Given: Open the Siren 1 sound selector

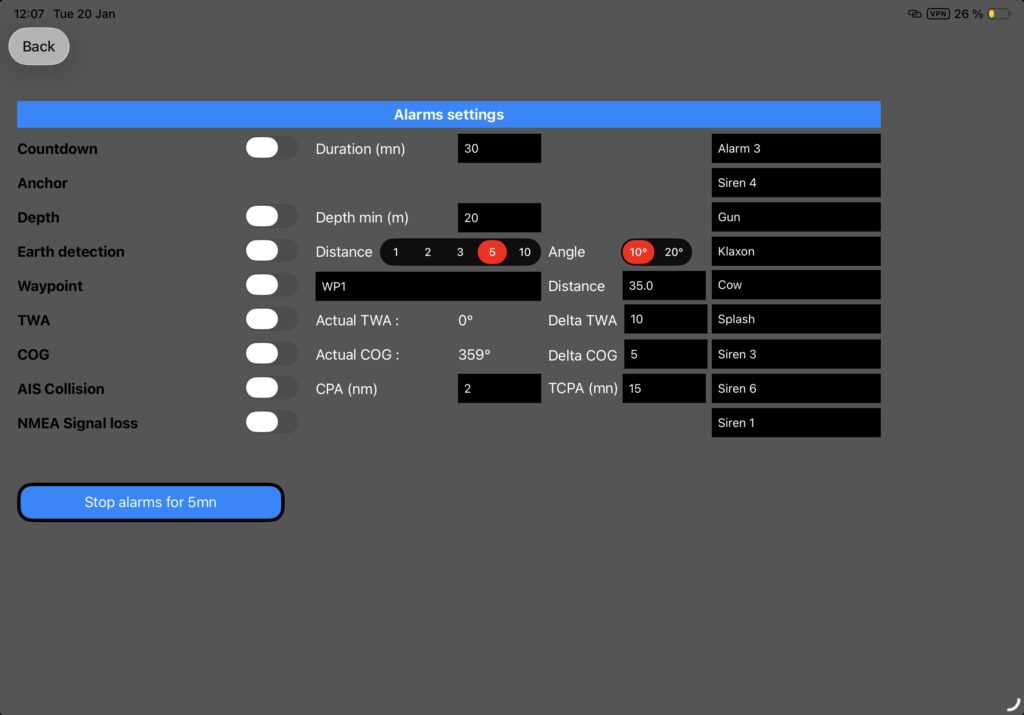Looking at the screenshot, I should pos(795,422).
